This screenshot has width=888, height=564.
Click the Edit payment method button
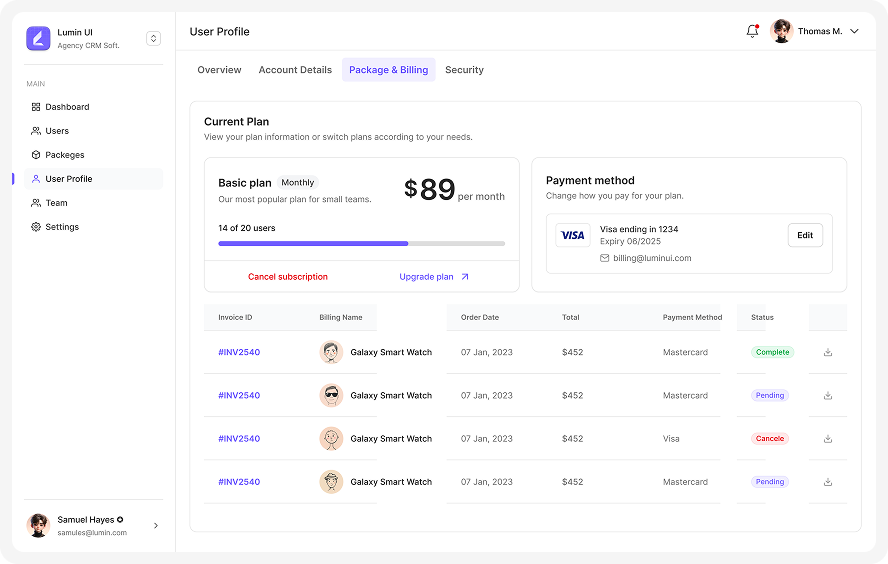[805, 236]
